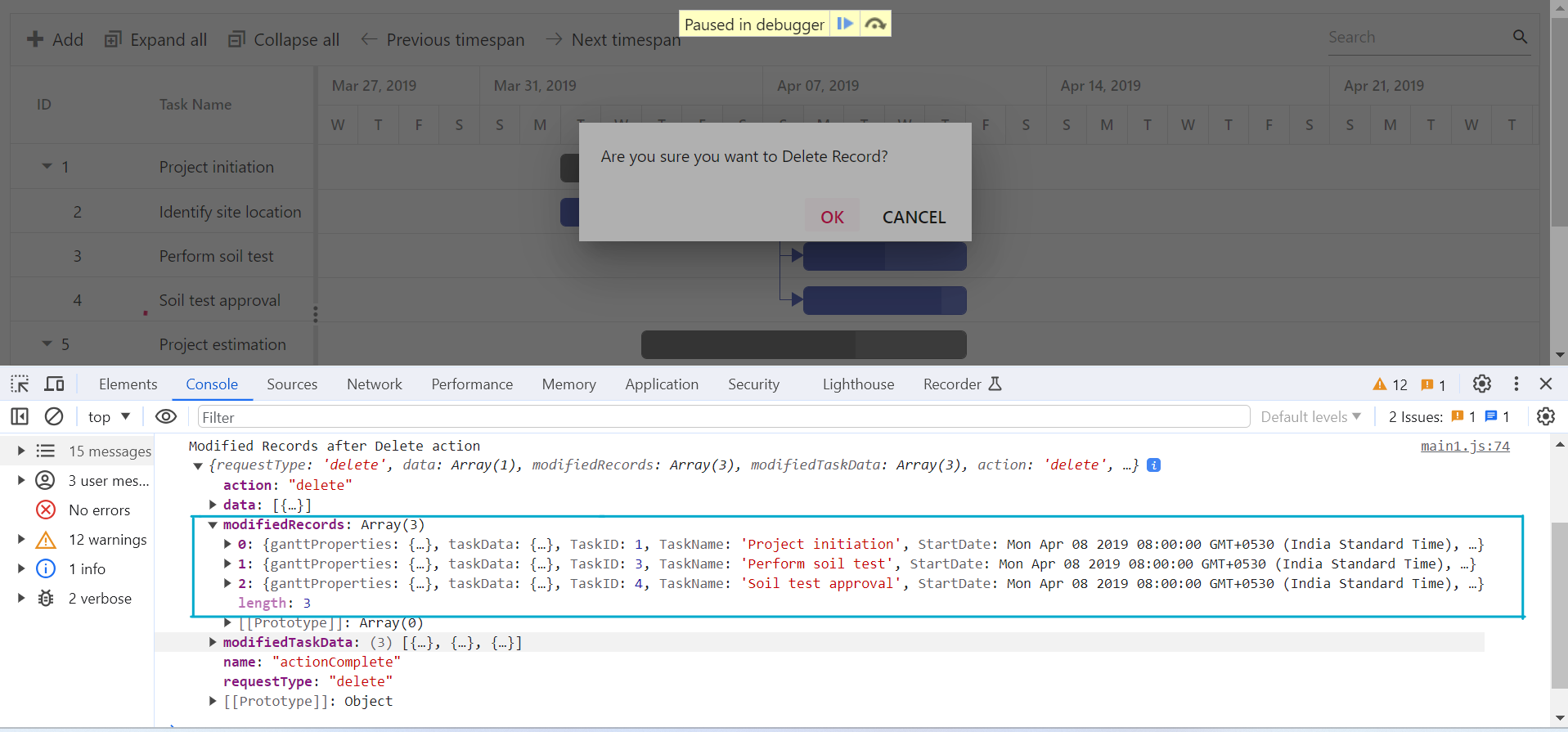Collapse the Project initiation gantt row

click(47, 167)
